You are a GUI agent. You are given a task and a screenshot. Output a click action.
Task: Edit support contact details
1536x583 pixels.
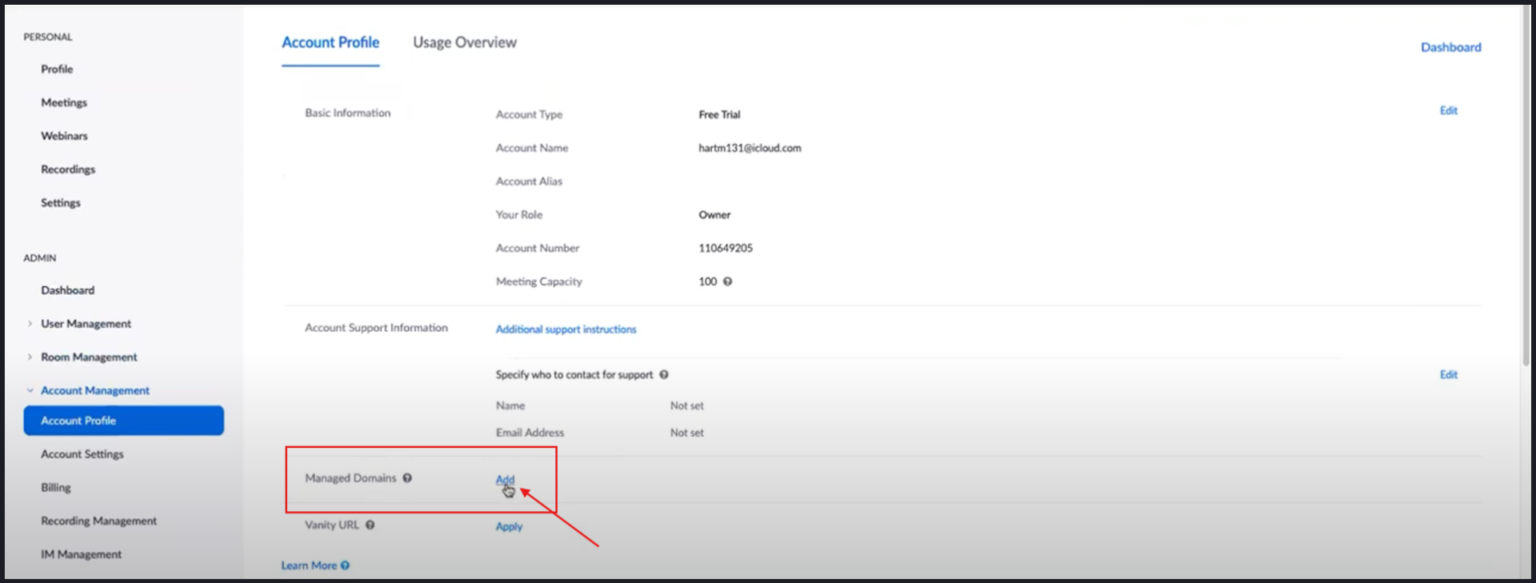click(x=1448, y=375)
